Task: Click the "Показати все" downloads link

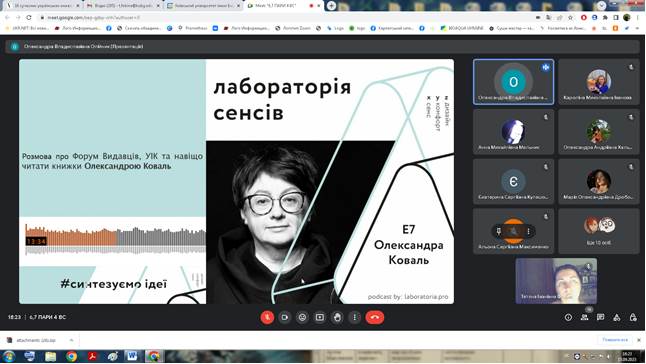Action: click(x=615, y=340)
